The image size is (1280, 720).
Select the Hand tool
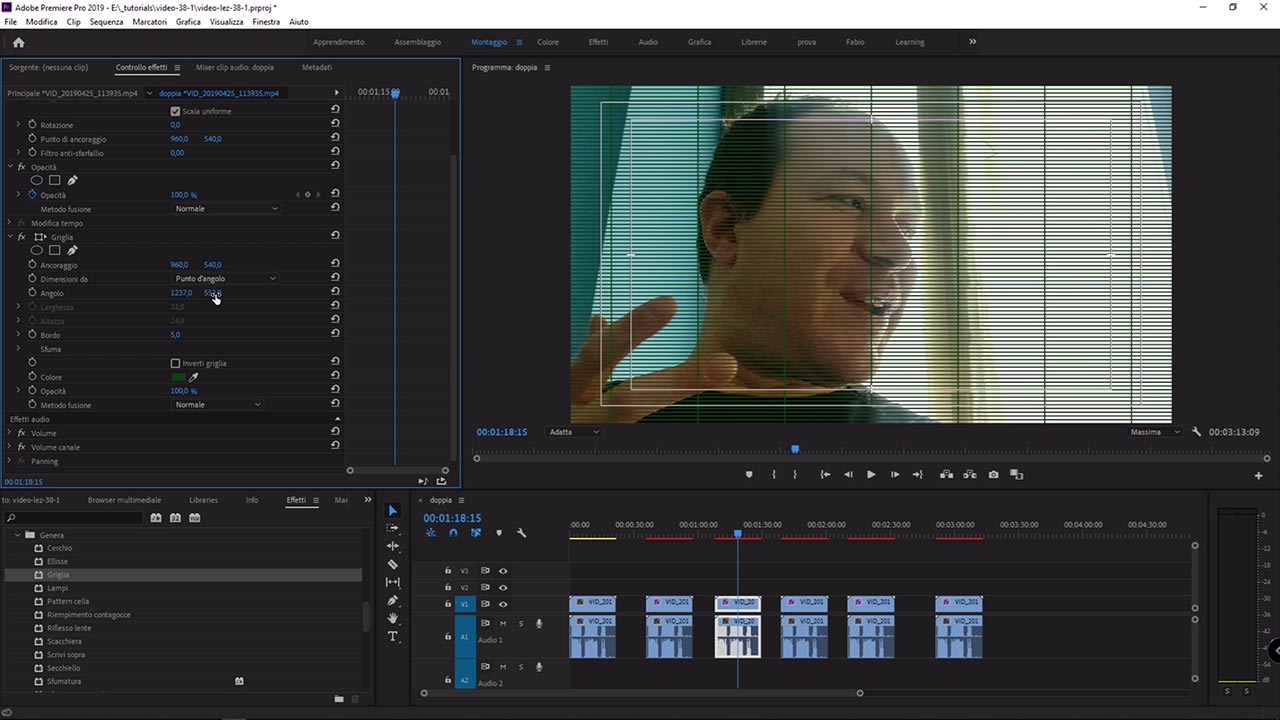[x=392, y=618]
